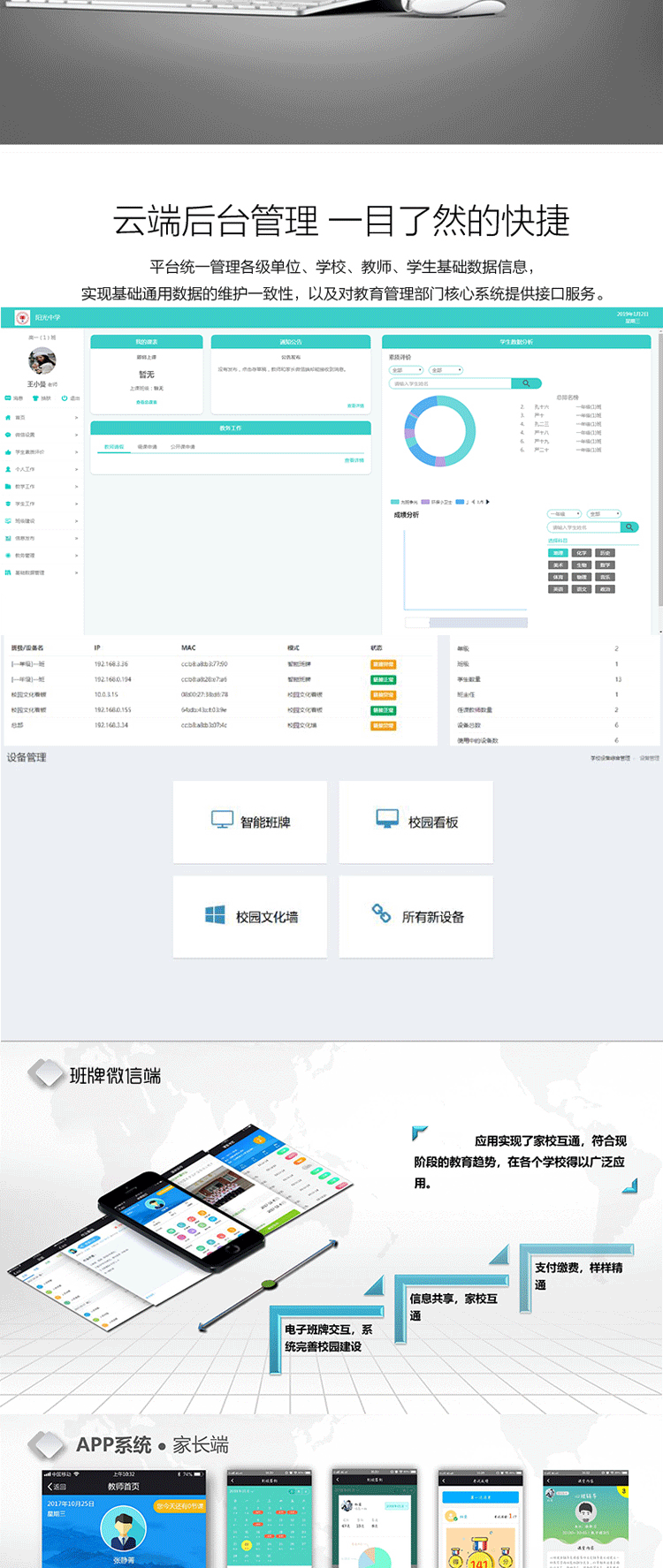The width and height of the screenshot is (663, 1568).
Task: Open the 一年级 grade dropdown in 成绩分析
Action: (564, 513)
